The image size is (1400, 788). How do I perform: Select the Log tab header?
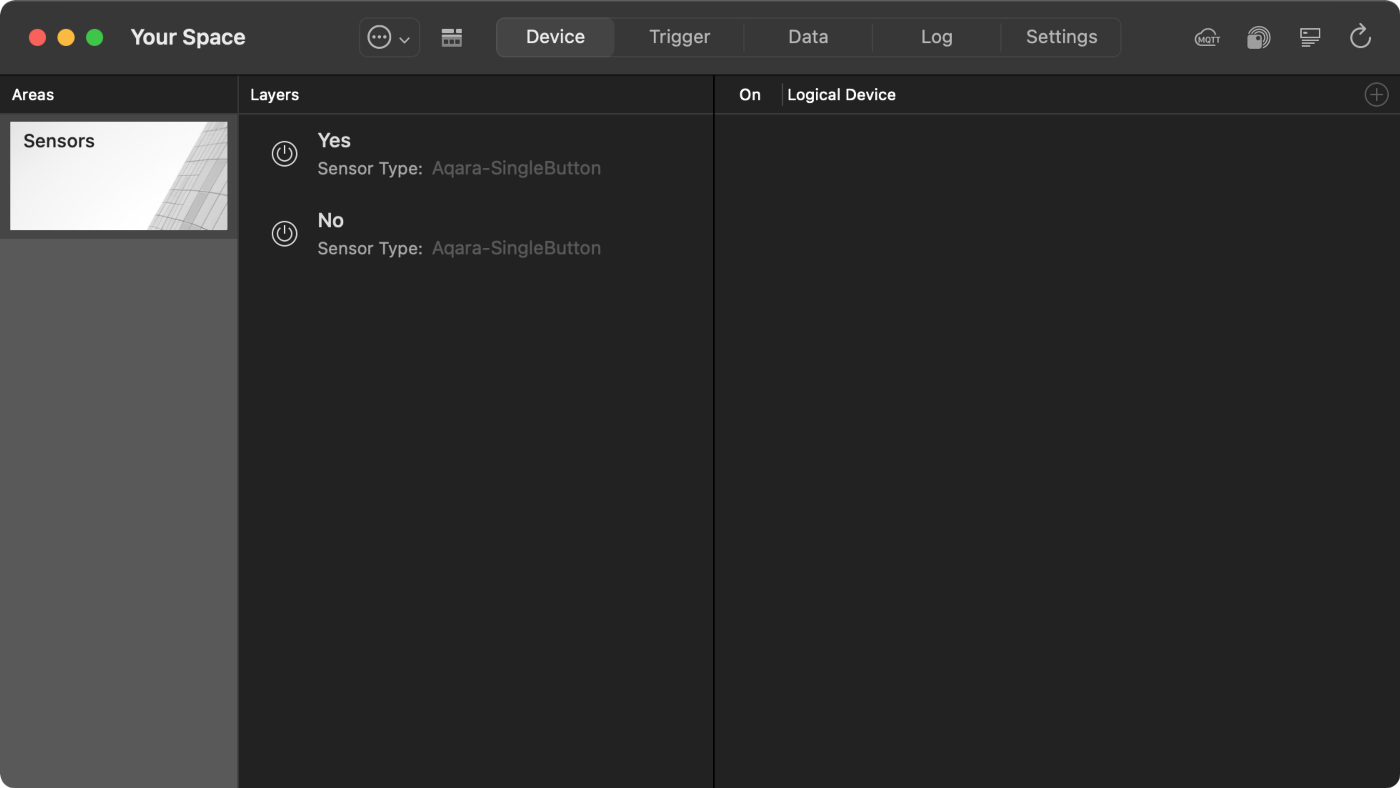(936, 36)
